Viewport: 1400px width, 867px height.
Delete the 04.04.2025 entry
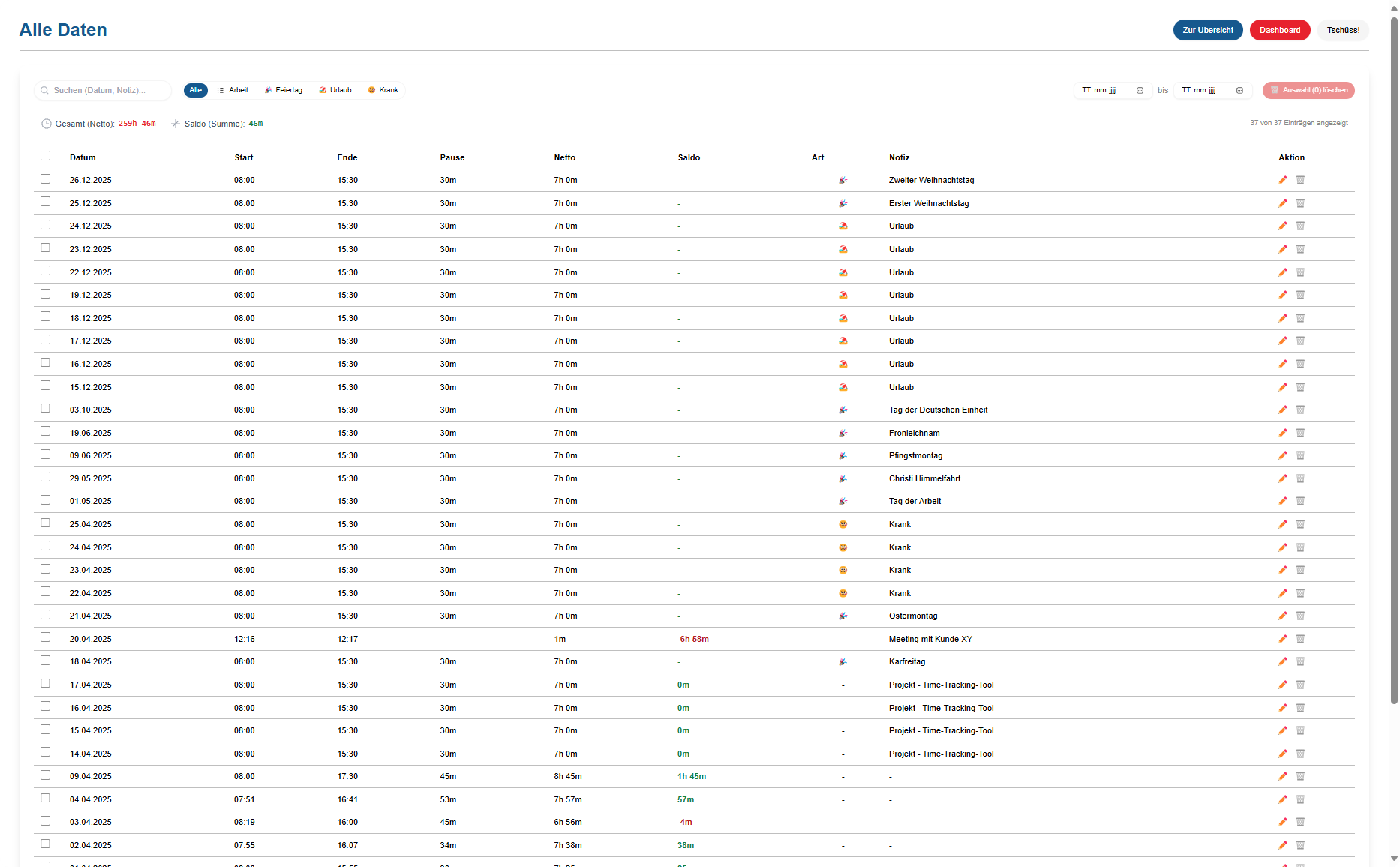coord(1300,799)
